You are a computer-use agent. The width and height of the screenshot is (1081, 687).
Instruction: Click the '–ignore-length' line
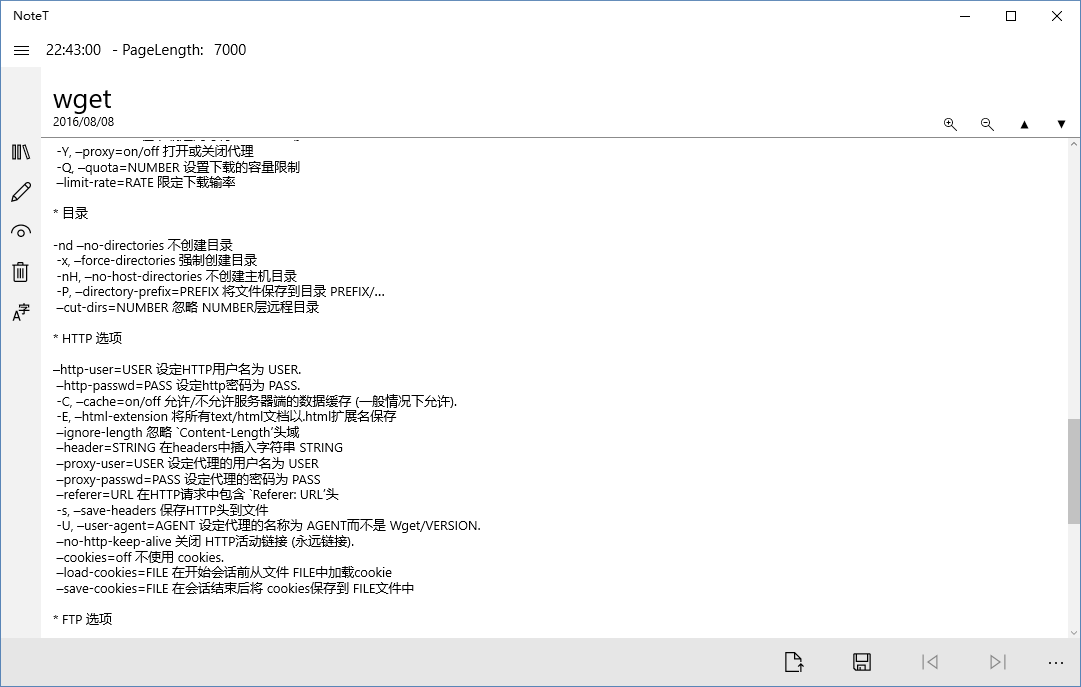[x=178, y=432]
